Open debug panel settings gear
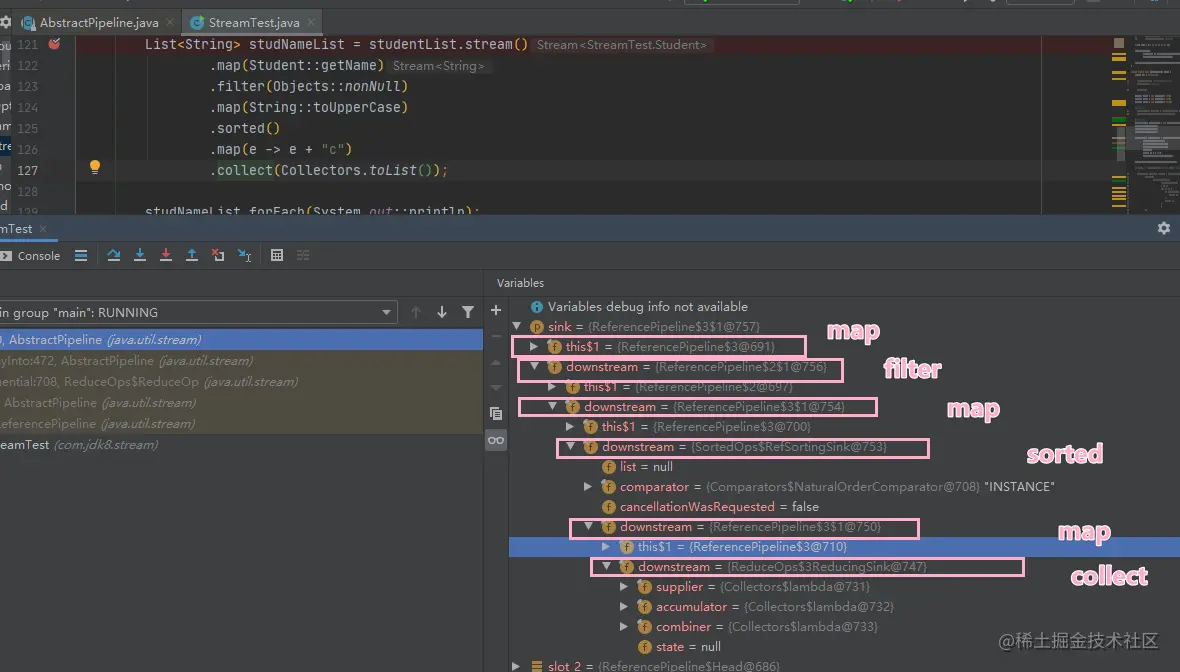The image size is (1180, 672). coord(1163,228)
